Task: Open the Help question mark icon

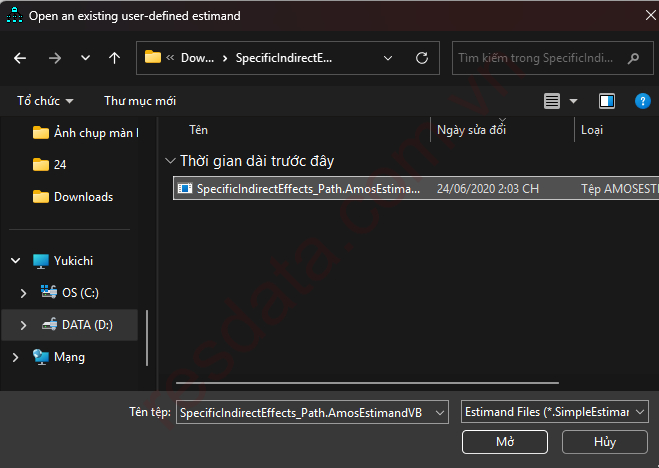Action: point(642,101)
